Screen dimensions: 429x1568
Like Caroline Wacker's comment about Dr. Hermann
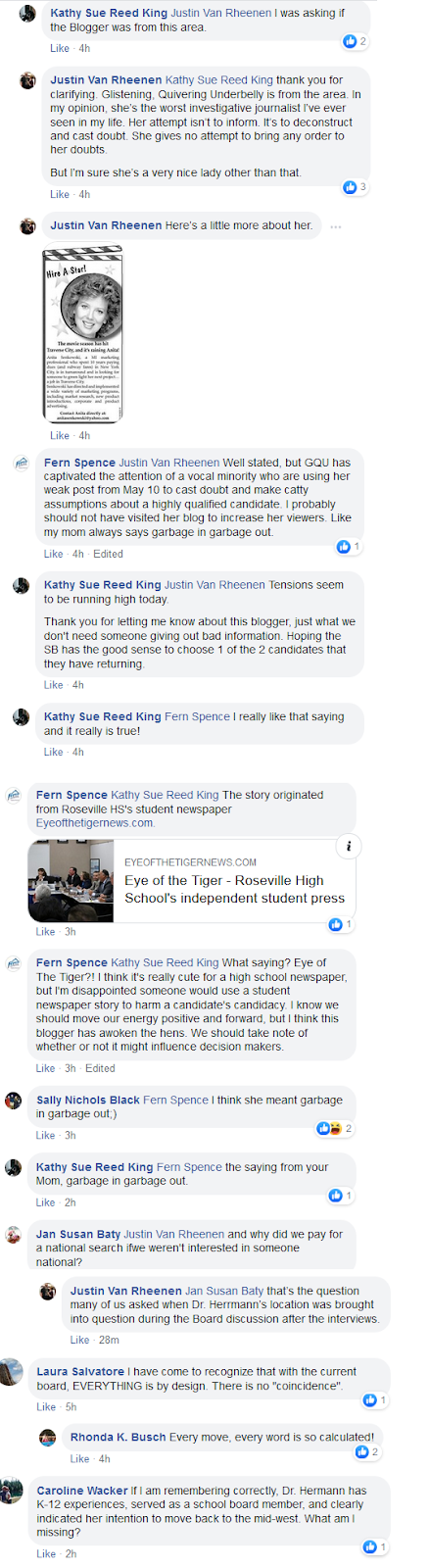(46, 1554)
